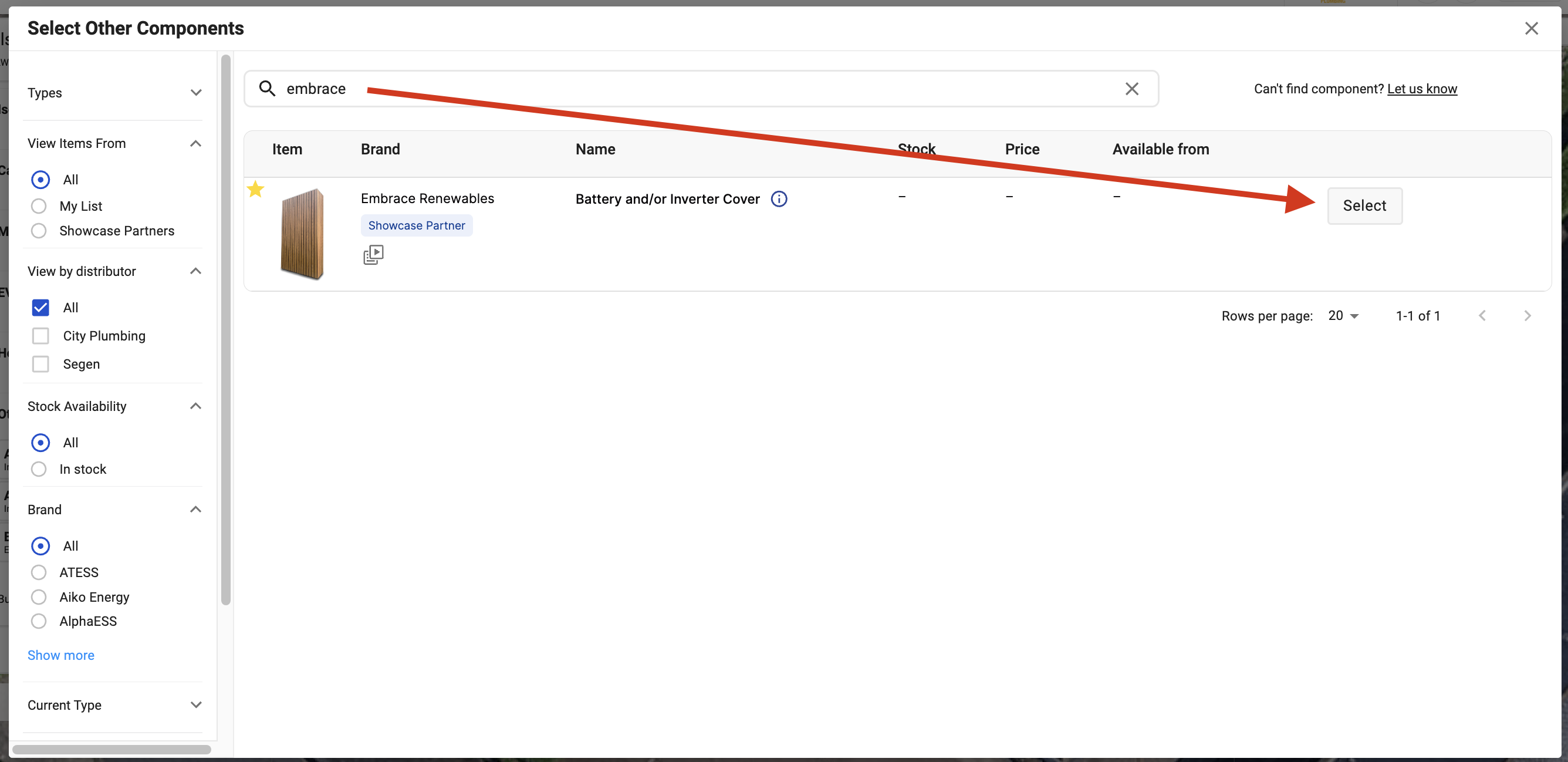Check the City Plumbing distributor

(x=40, y=336)
